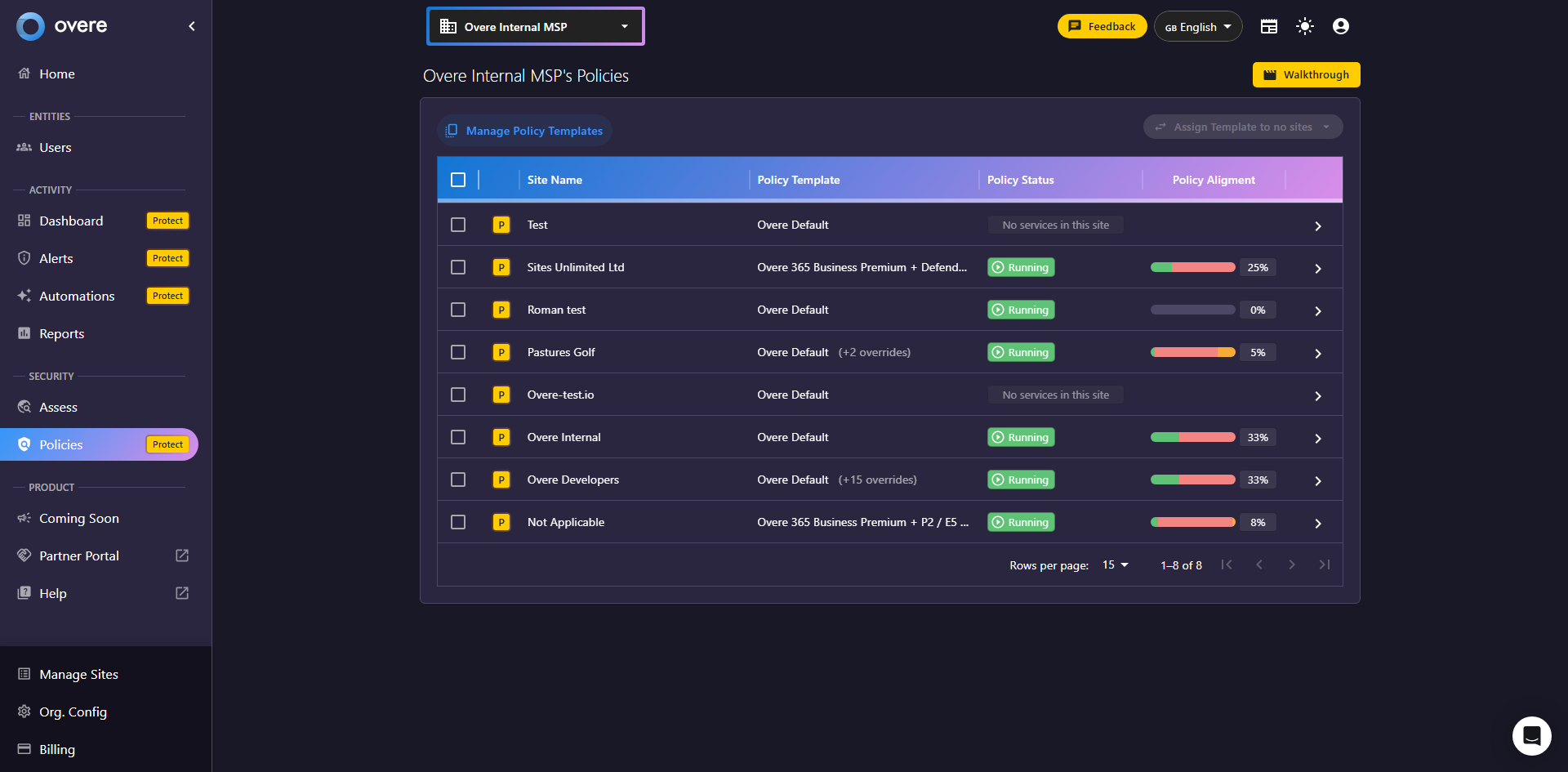Go to the next page of results
The width and height of the screenshot is (1568, 772).
click(x=1292, y=564)
